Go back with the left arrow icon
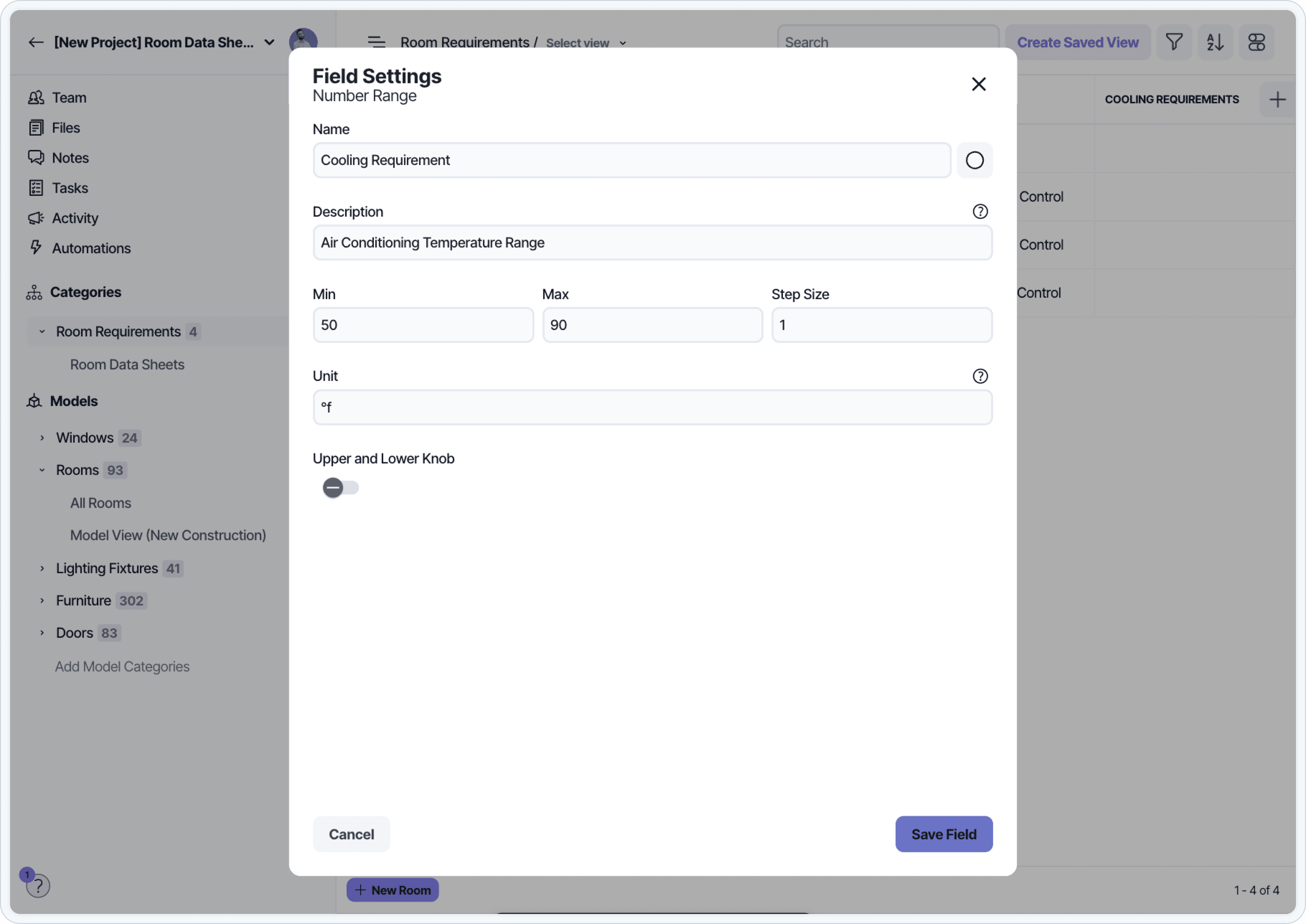Screen dimensions: 1306x924 pyautogui.click(x=36, y=42)
